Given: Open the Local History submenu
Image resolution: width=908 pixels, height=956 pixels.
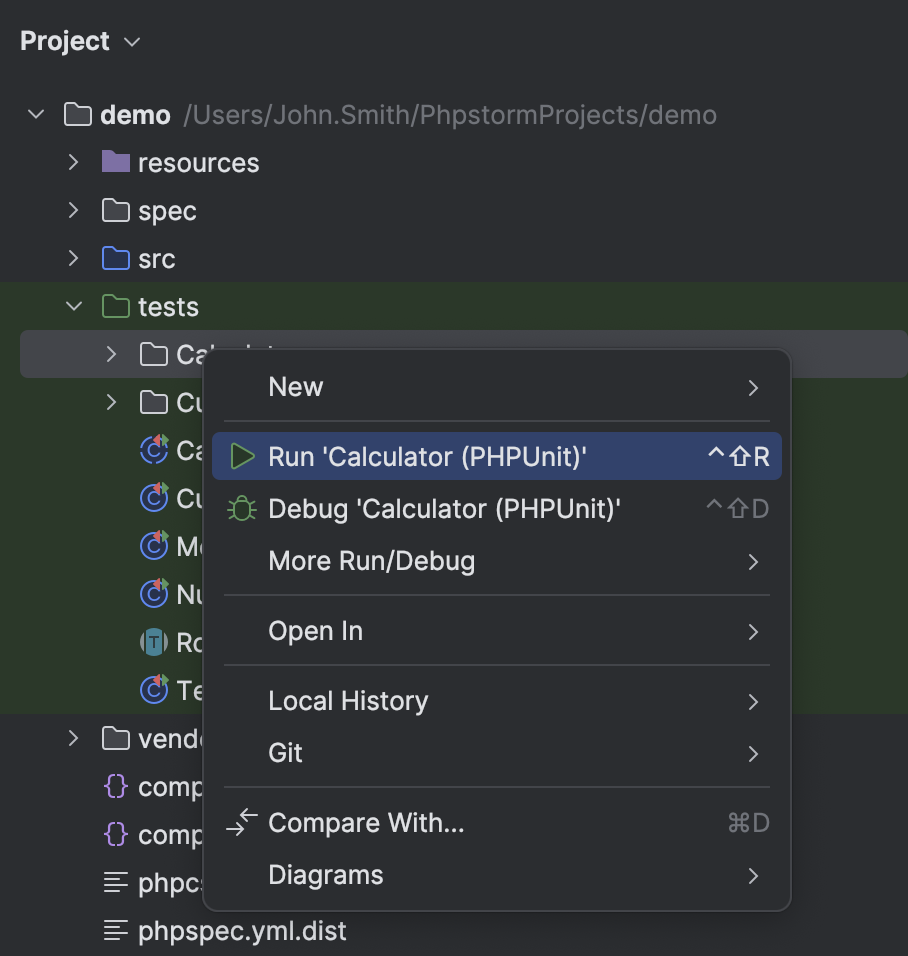Looking at the screenshot, I should pos(348,701).
